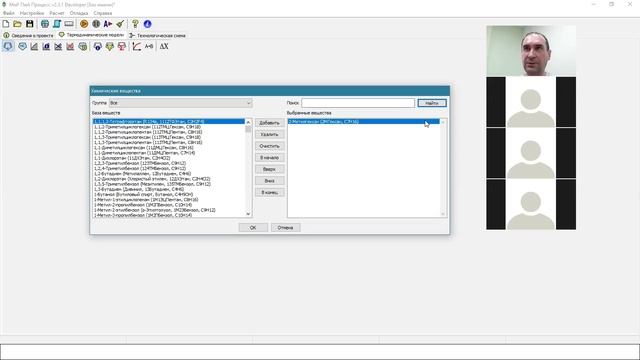Click the ΔX toolbar icon
Image resolution: width=640 pixels, height=360 pixels.
(x=164, y=47)
